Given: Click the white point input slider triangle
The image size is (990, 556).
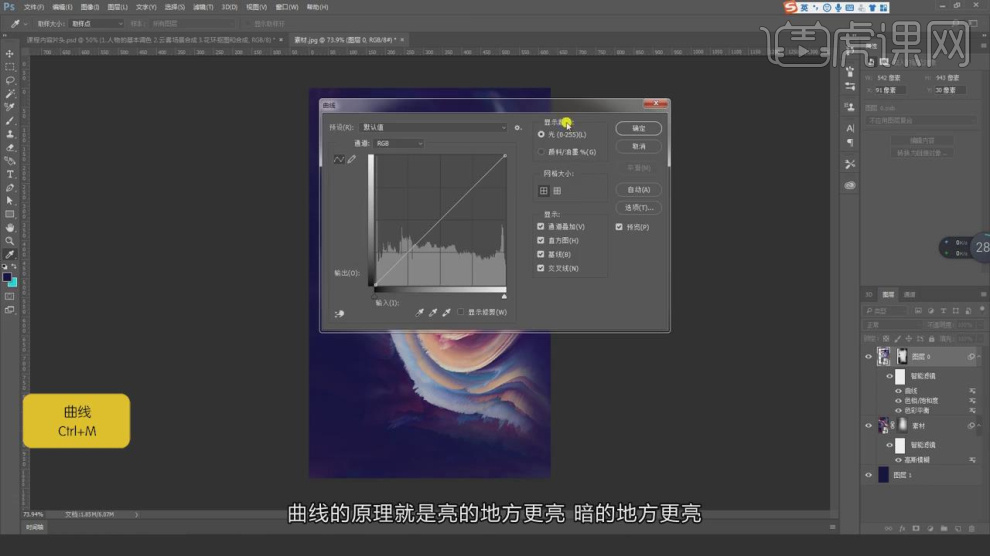Looking at the screenshot, I should (x=504, y=296).
